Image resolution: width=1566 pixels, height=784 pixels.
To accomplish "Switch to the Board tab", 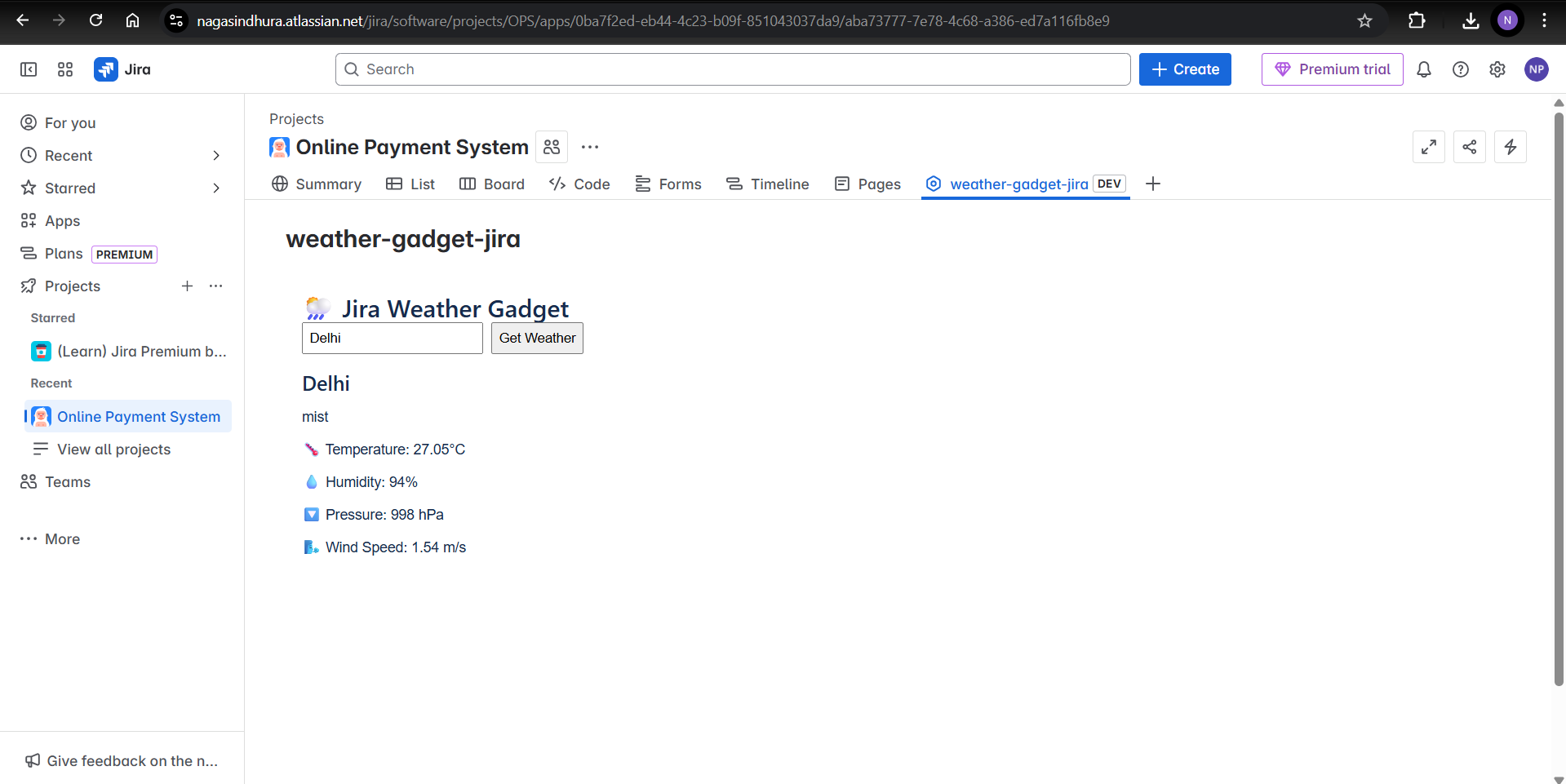I will [492, 184].
